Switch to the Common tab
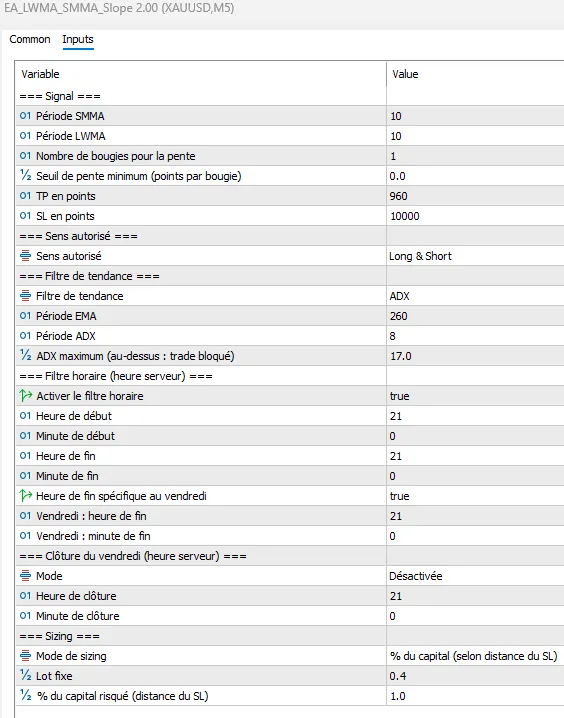The width and height of the screenshot is (564, 718). click(30, 39)
